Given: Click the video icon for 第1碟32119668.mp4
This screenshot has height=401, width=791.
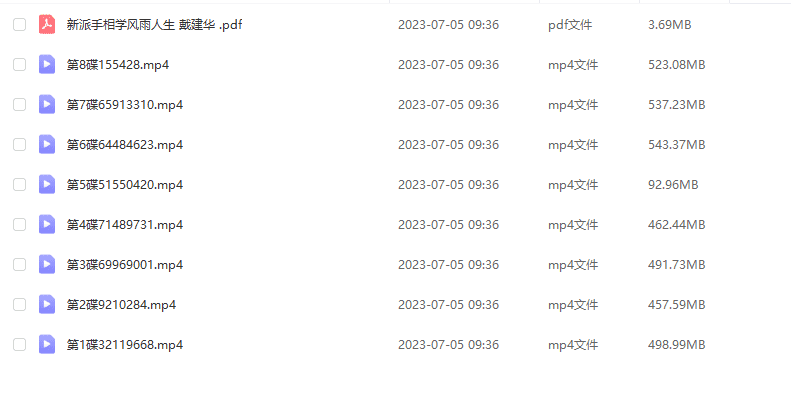Looking at the screenshot, I should [x=47, y=345].
